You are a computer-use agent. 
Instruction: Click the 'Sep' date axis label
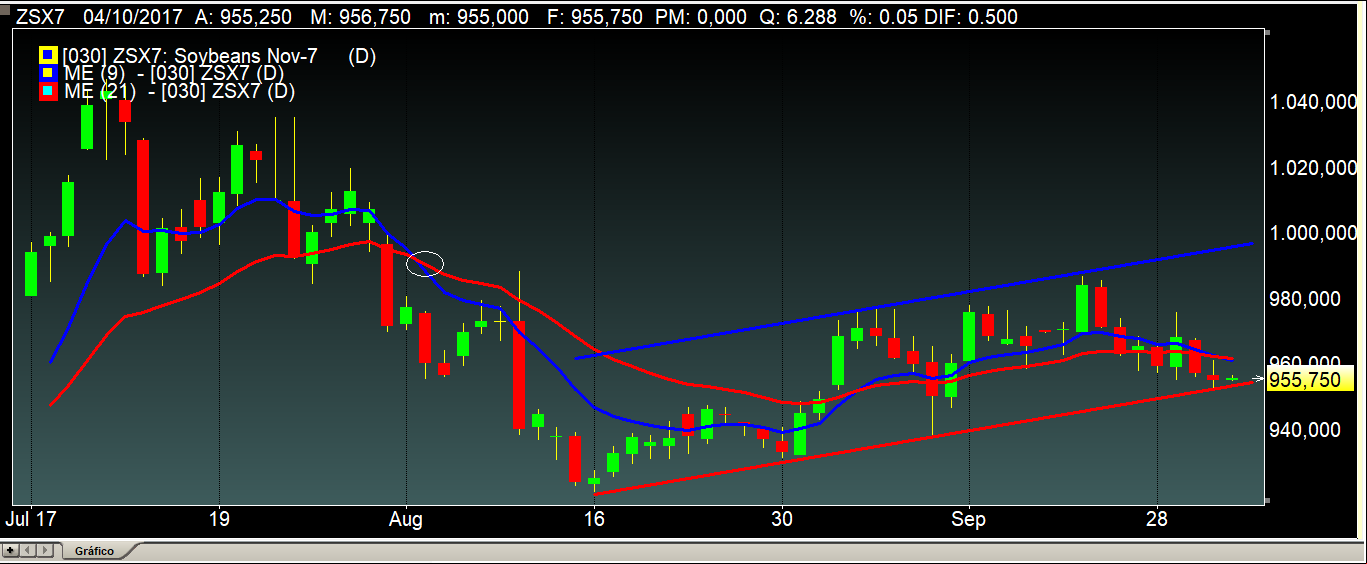(x=968, y=520)
